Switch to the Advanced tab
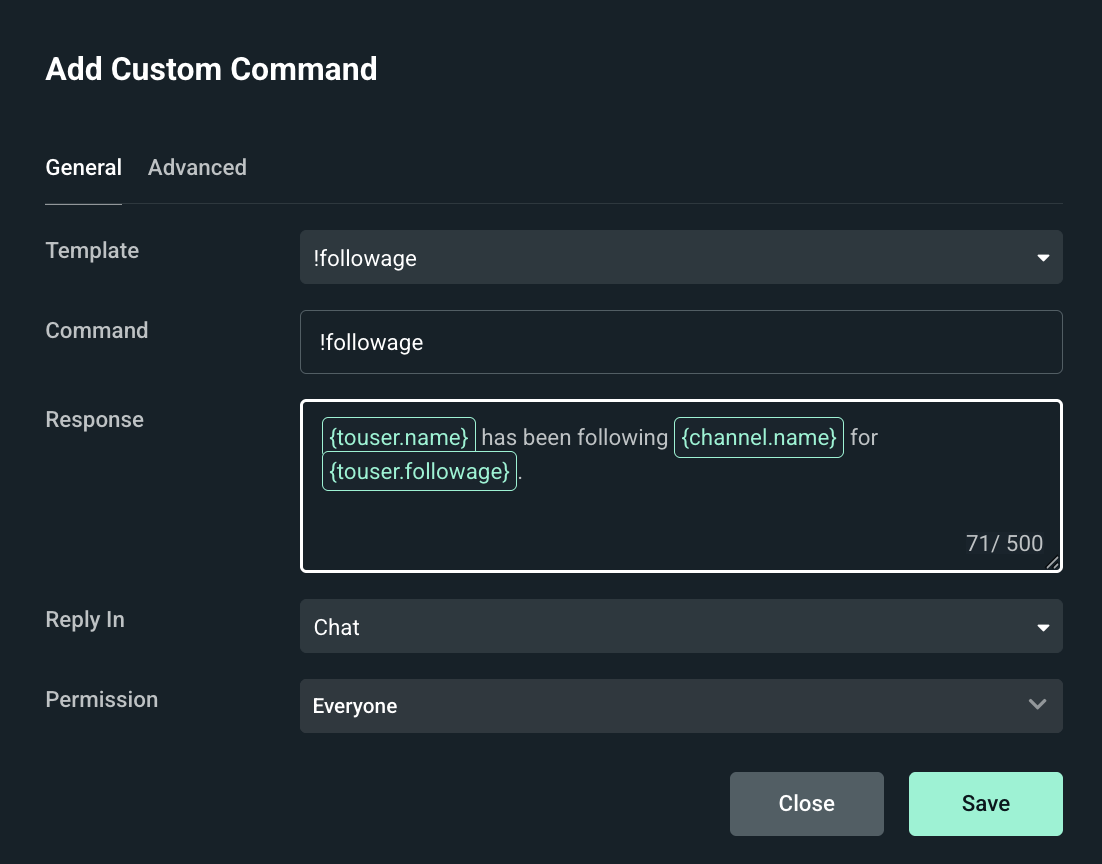The image size is (1102, 864). [x=197, y=167]
